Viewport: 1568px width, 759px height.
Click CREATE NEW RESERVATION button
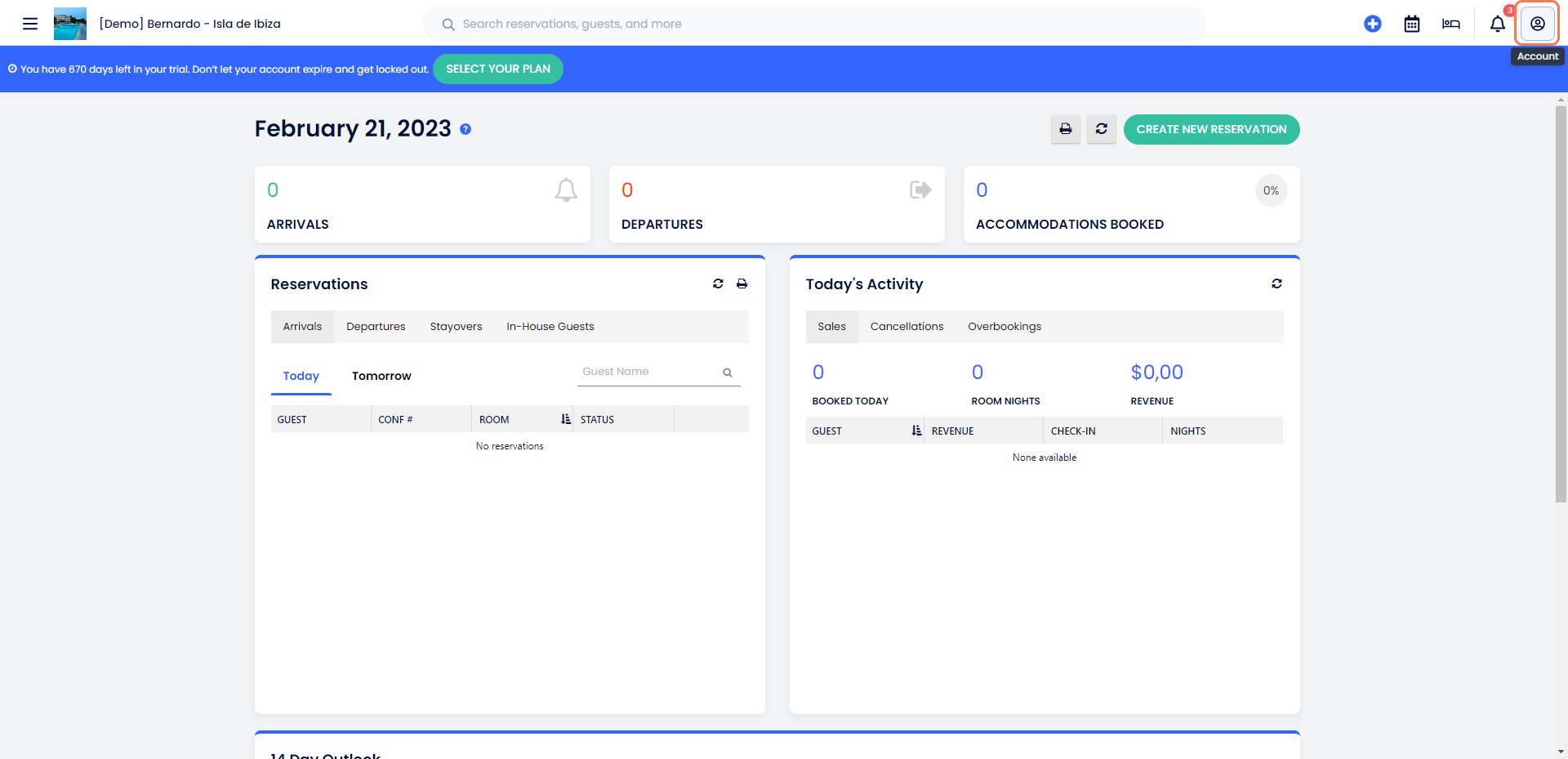click(1211, 129)
